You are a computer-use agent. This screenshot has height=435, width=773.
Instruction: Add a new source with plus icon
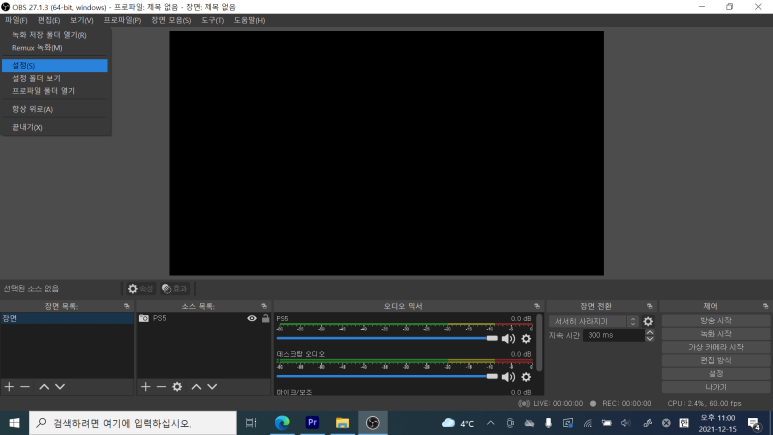point(145,387)
